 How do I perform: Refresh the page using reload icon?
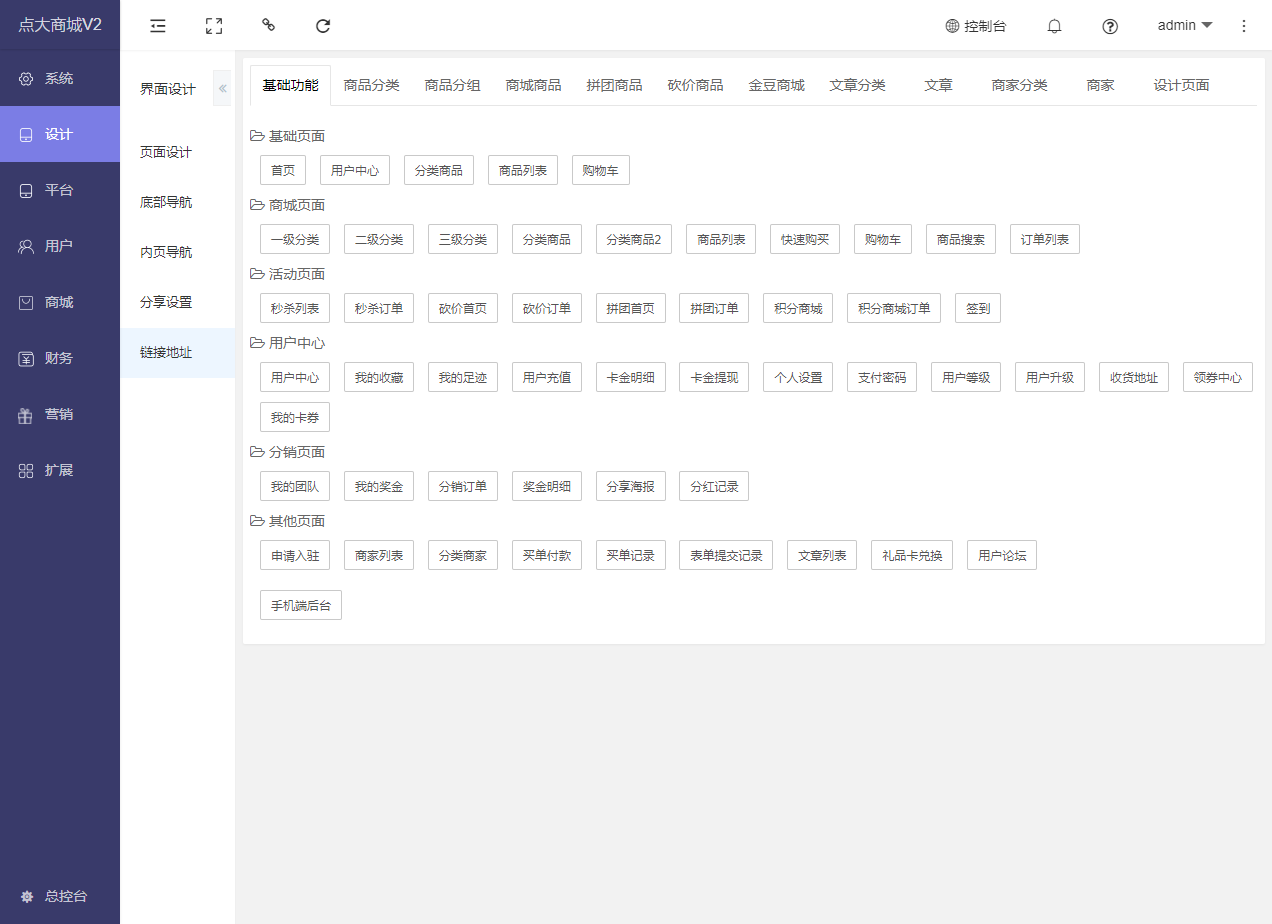pyautogui.click(x=323, y=26)
